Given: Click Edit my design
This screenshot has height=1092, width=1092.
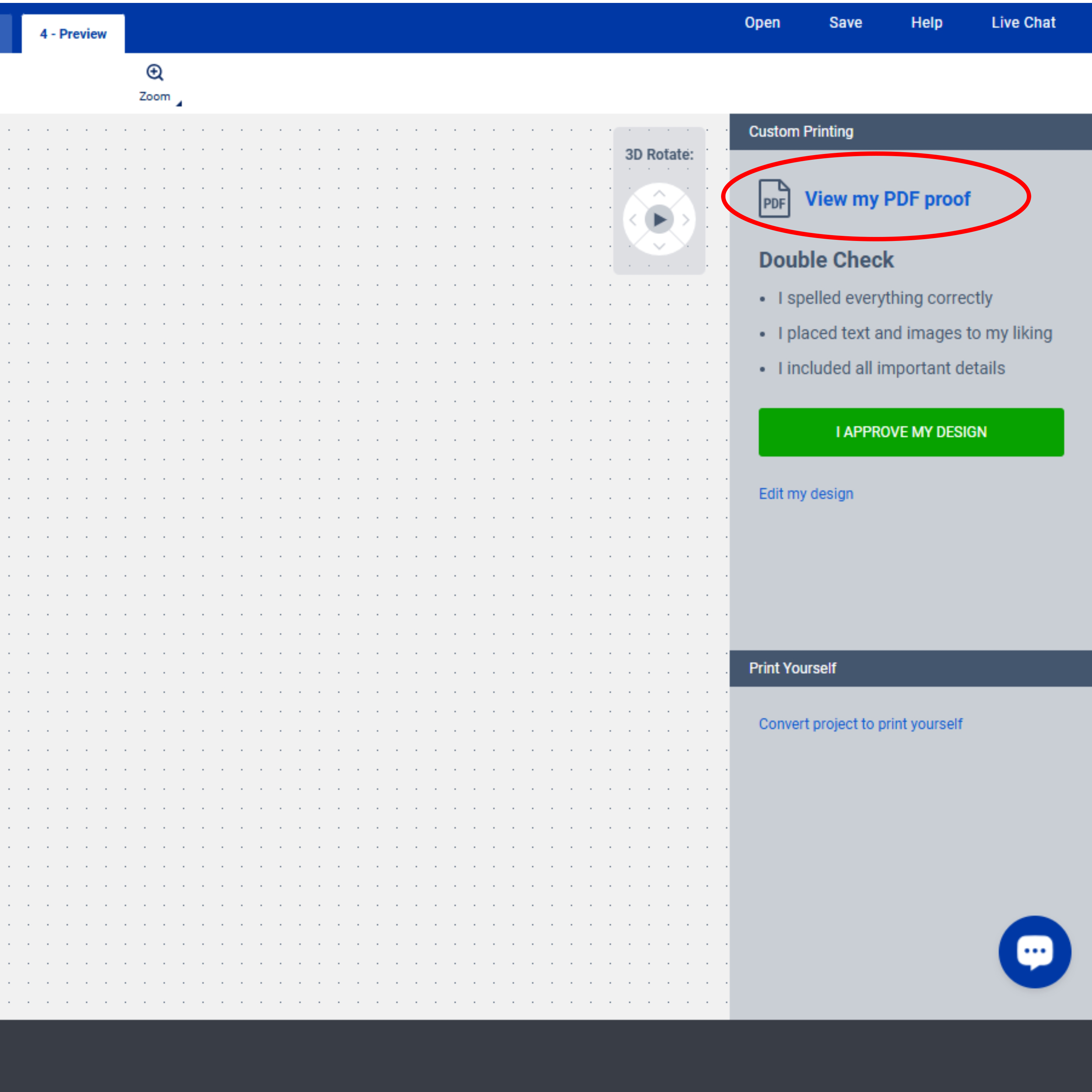Looking at the screenshot, I should [x=806, y=494].
